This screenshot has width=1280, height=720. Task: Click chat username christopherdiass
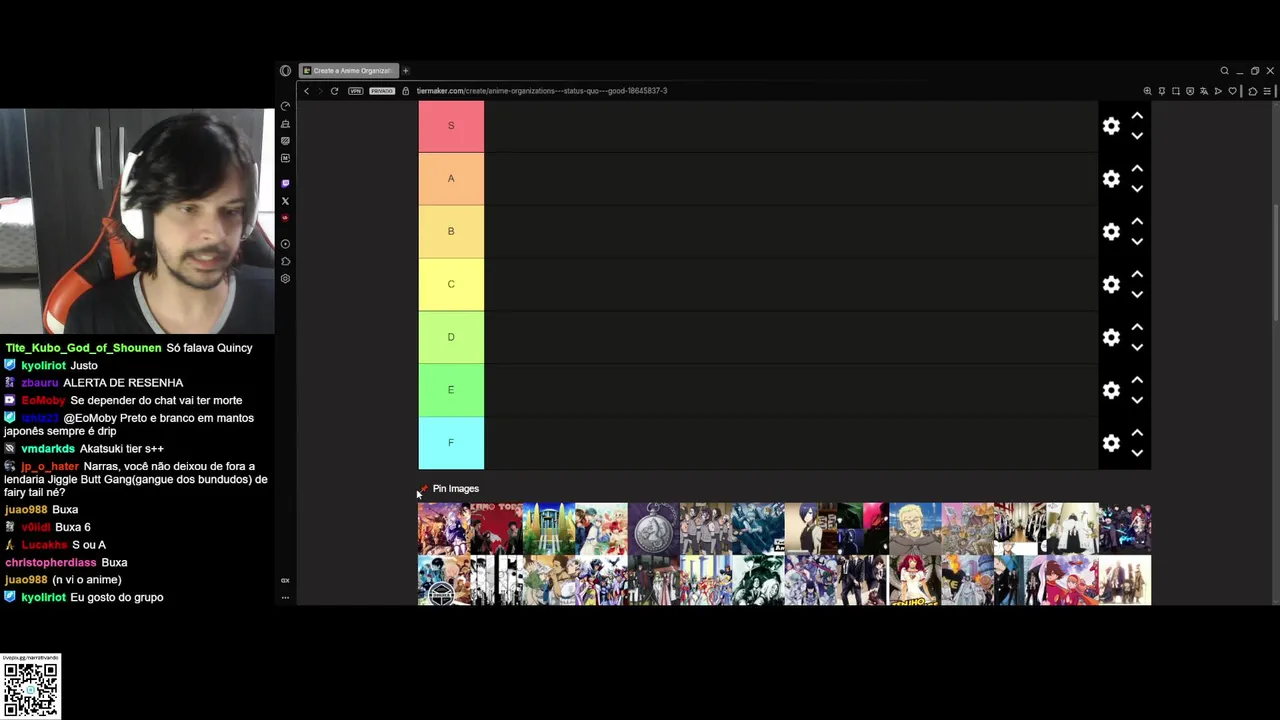click(51, 563)
